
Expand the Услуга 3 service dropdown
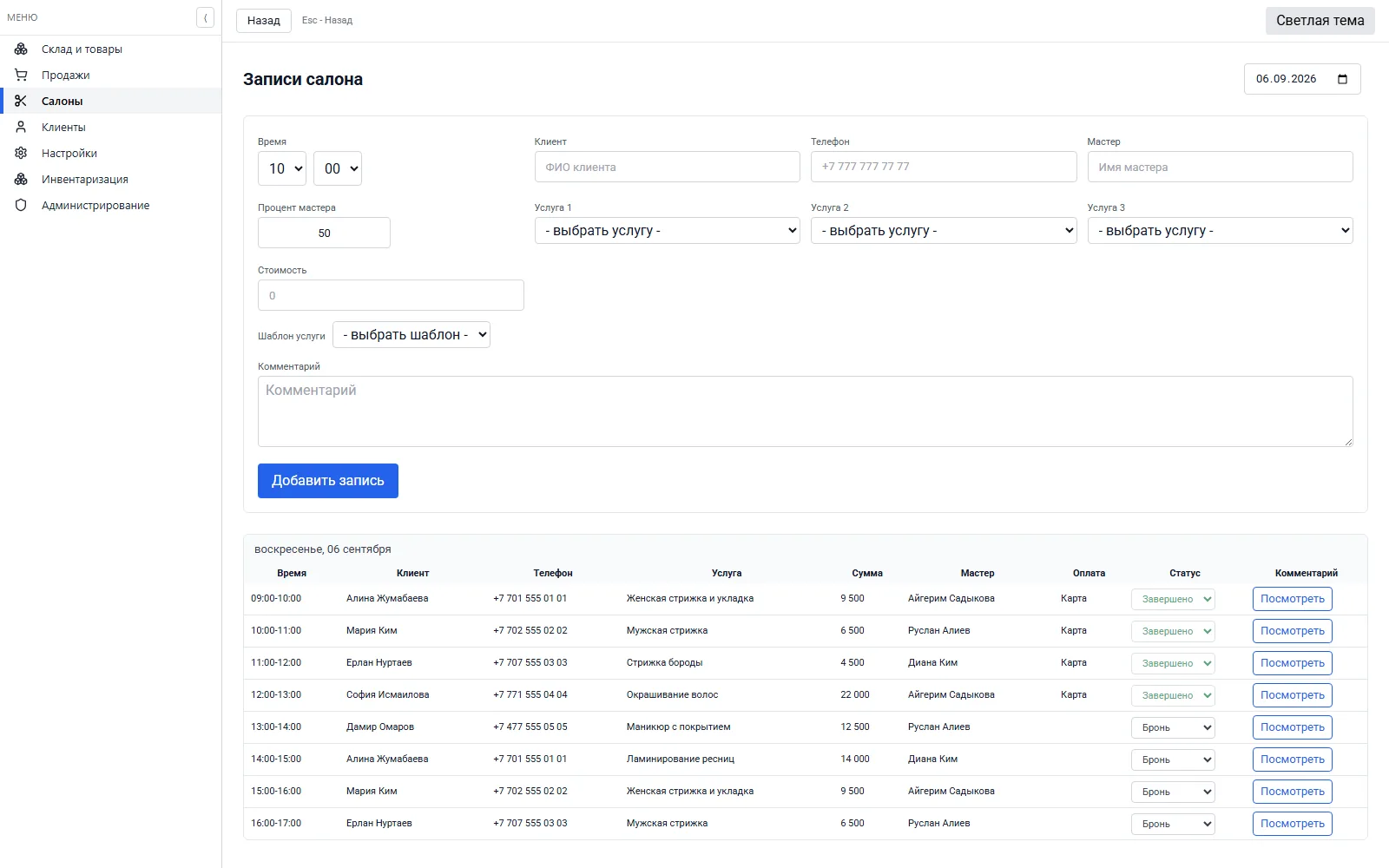(1220, 231)
